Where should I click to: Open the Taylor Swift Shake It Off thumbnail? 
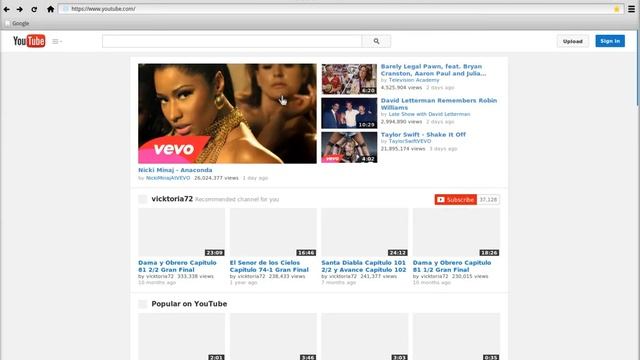[349, 147]
